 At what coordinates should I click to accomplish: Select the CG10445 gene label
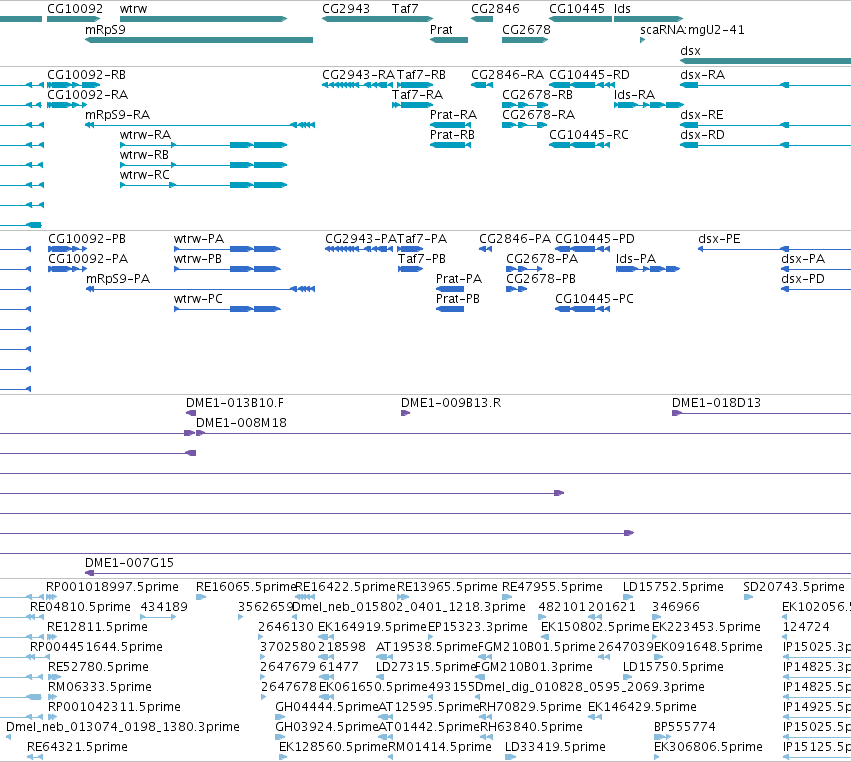pyautogui.click(x=577, y=9)
